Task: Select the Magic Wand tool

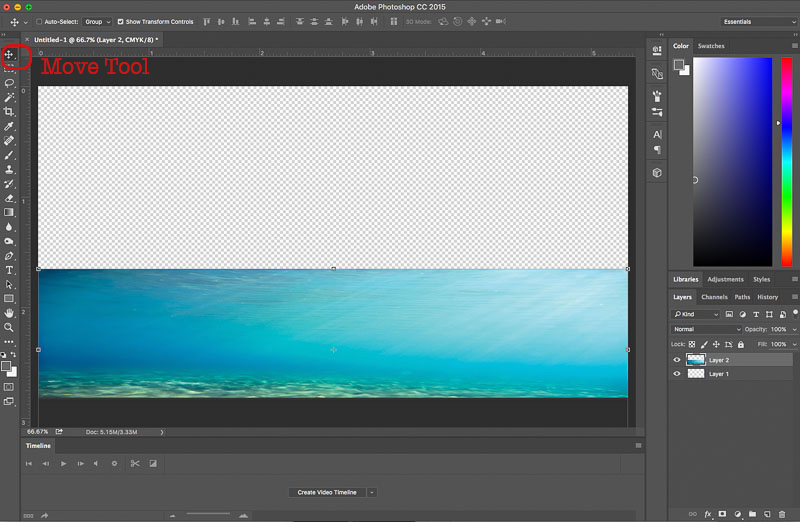Action: point(9,97)
